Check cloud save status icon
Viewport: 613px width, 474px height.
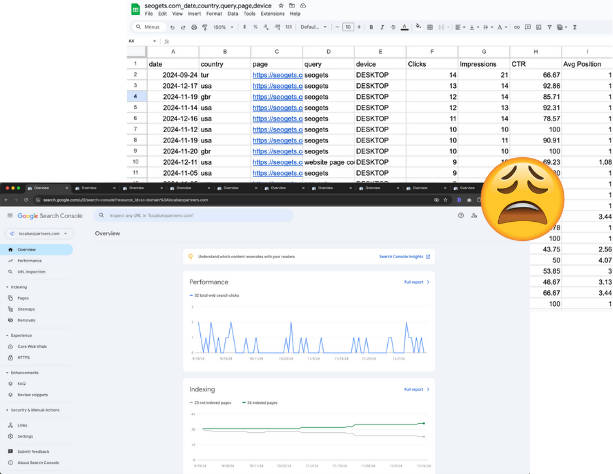pyautogui.click(x=303, y=5)
